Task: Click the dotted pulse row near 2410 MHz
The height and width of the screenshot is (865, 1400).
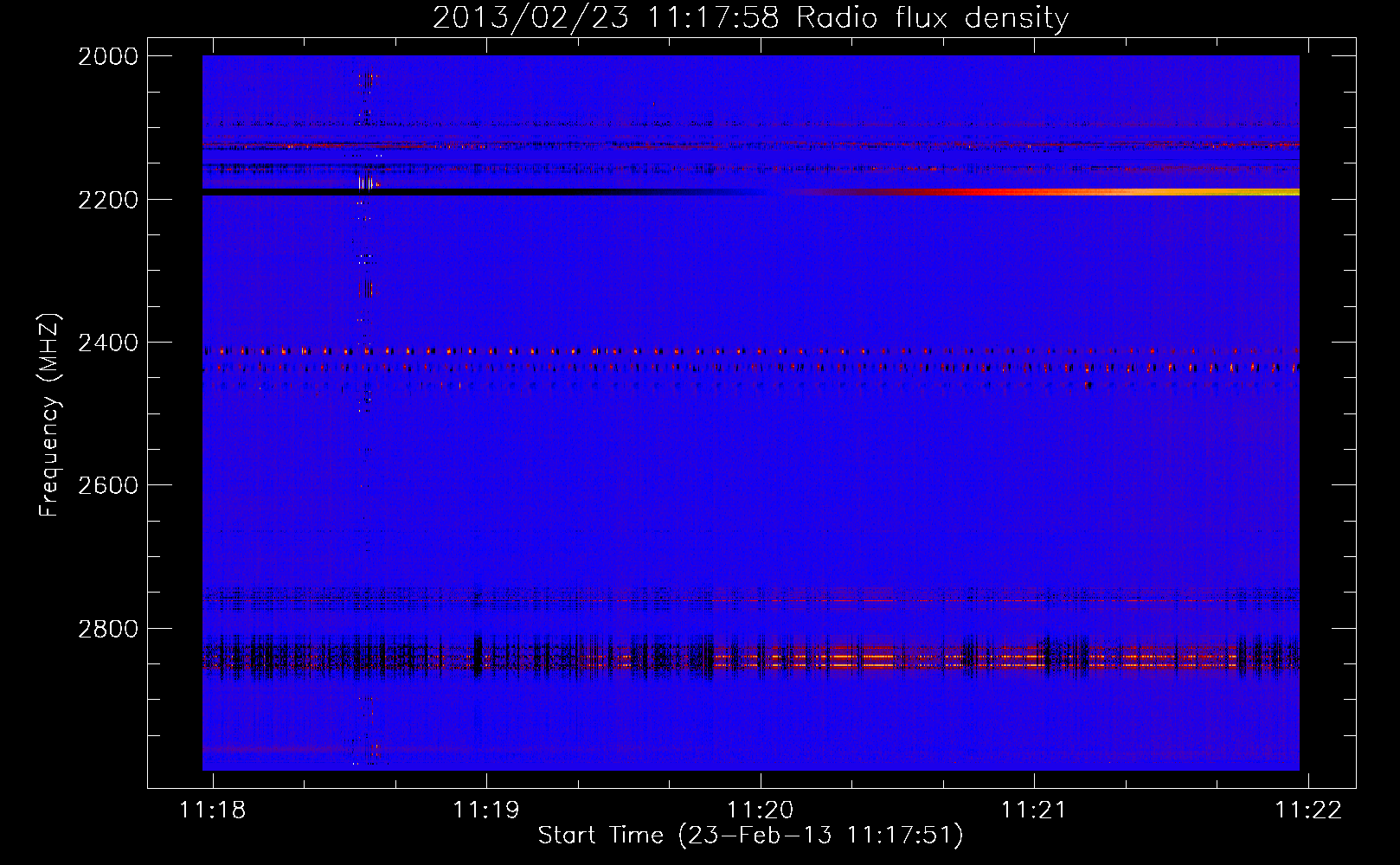Action: pyautogui.click(x=750, y=351)
